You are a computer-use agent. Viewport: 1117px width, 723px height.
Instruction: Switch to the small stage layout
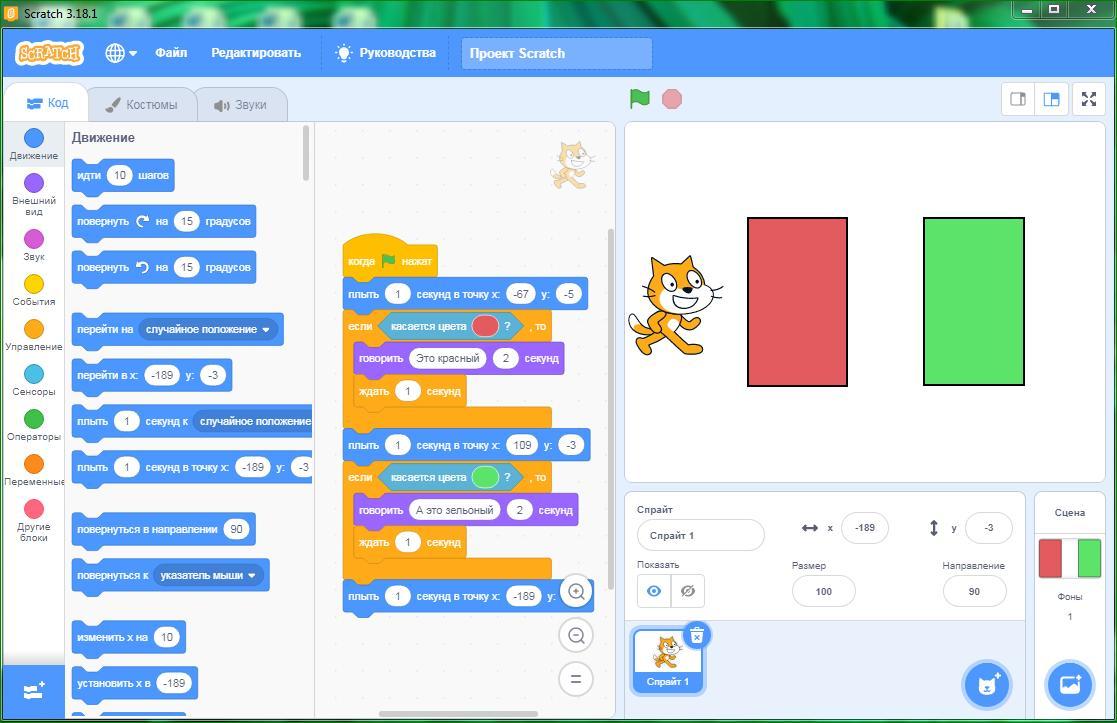(x=1018, y=99)
